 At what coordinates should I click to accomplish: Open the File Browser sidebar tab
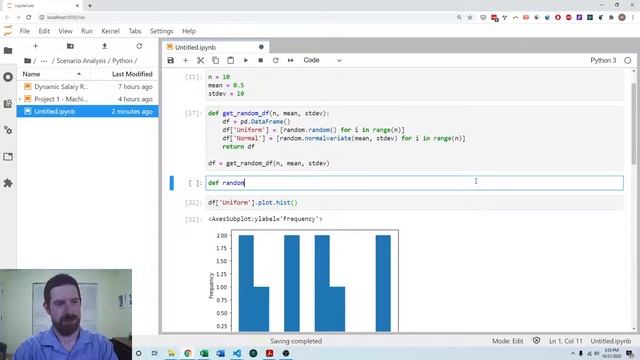pos(8,51)
